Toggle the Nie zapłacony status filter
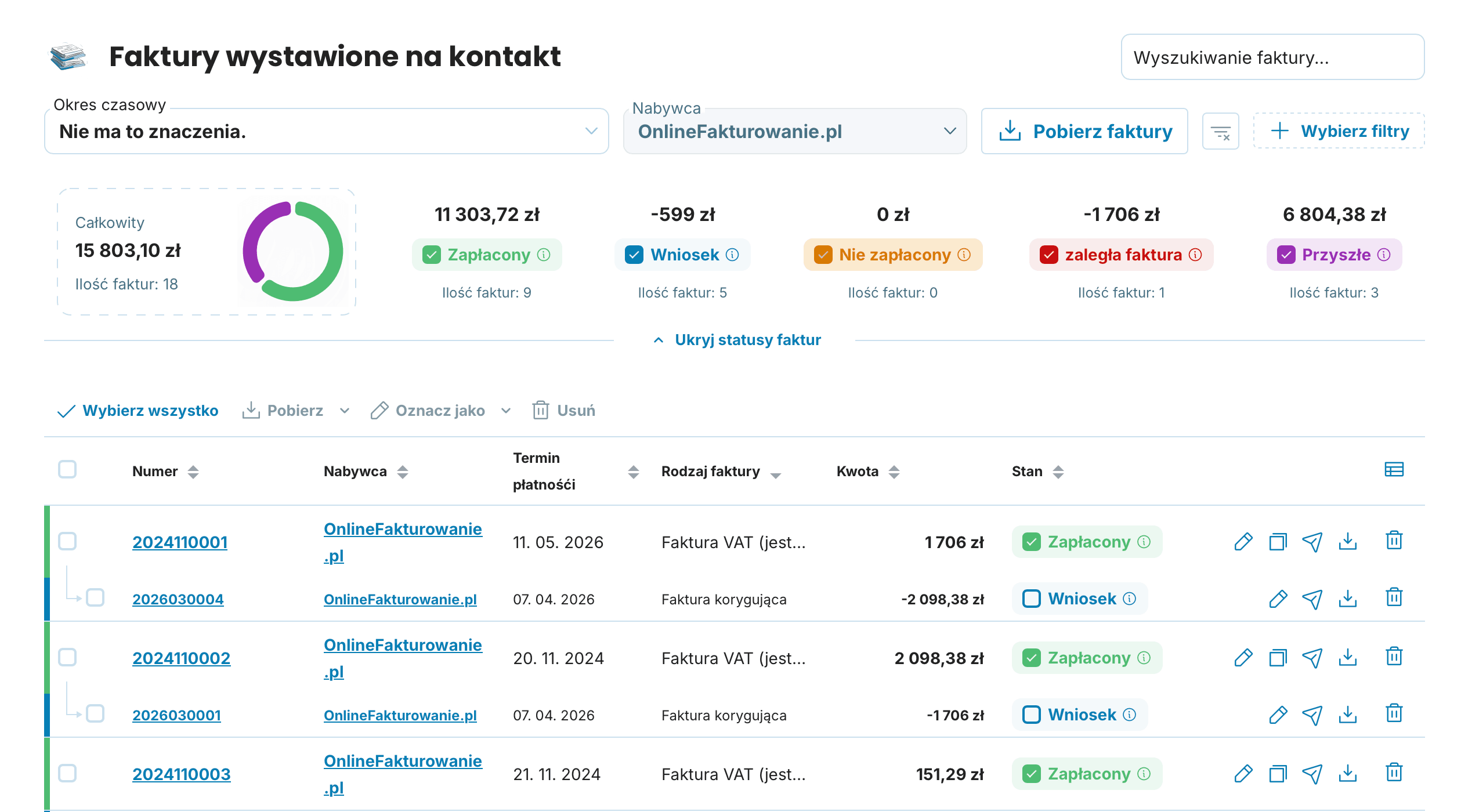Screen dimensions: 1461x812 coord(823,255)
